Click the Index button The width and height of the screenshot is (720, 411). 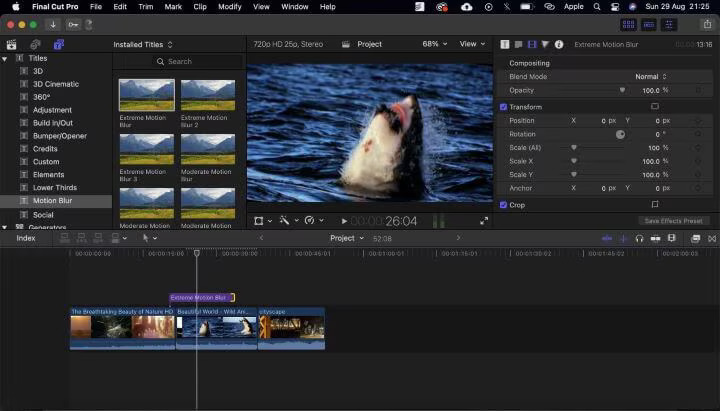tap(26, 238)
